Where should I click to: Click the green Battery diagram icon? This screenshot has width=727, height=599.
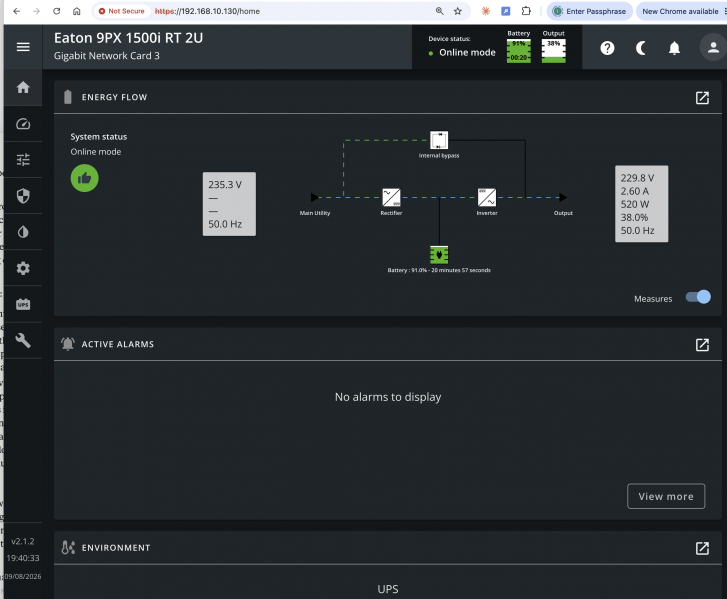[x=439, y=255]
